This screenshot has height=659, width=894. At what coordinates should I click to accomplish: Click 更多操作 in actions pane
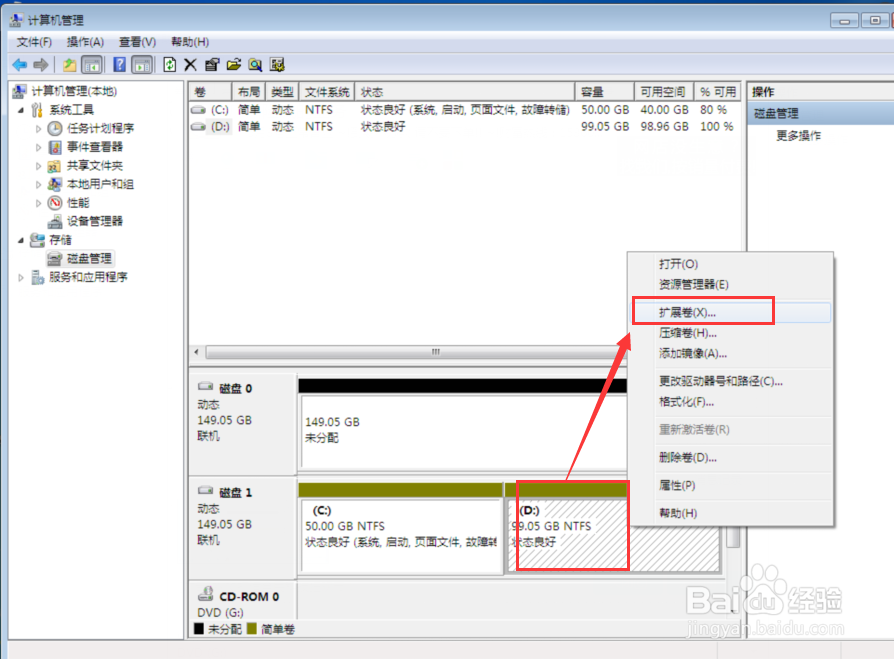click(798, 136)
